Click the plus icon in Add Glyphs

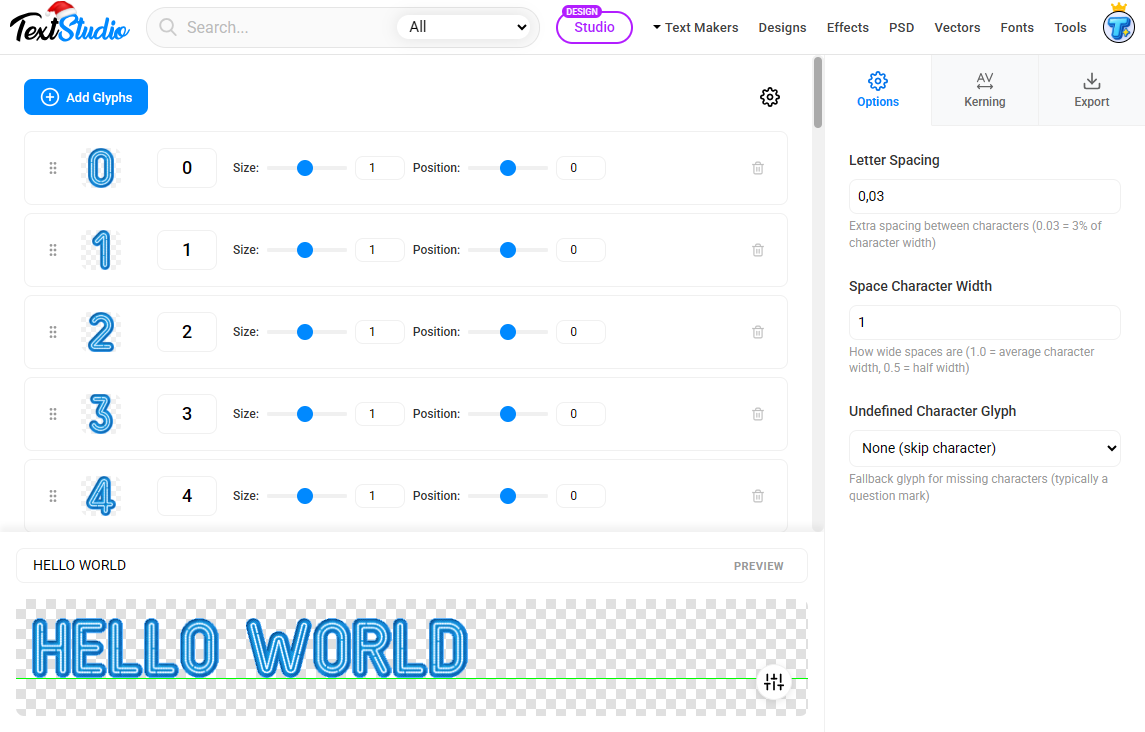[x=48, y=97]
